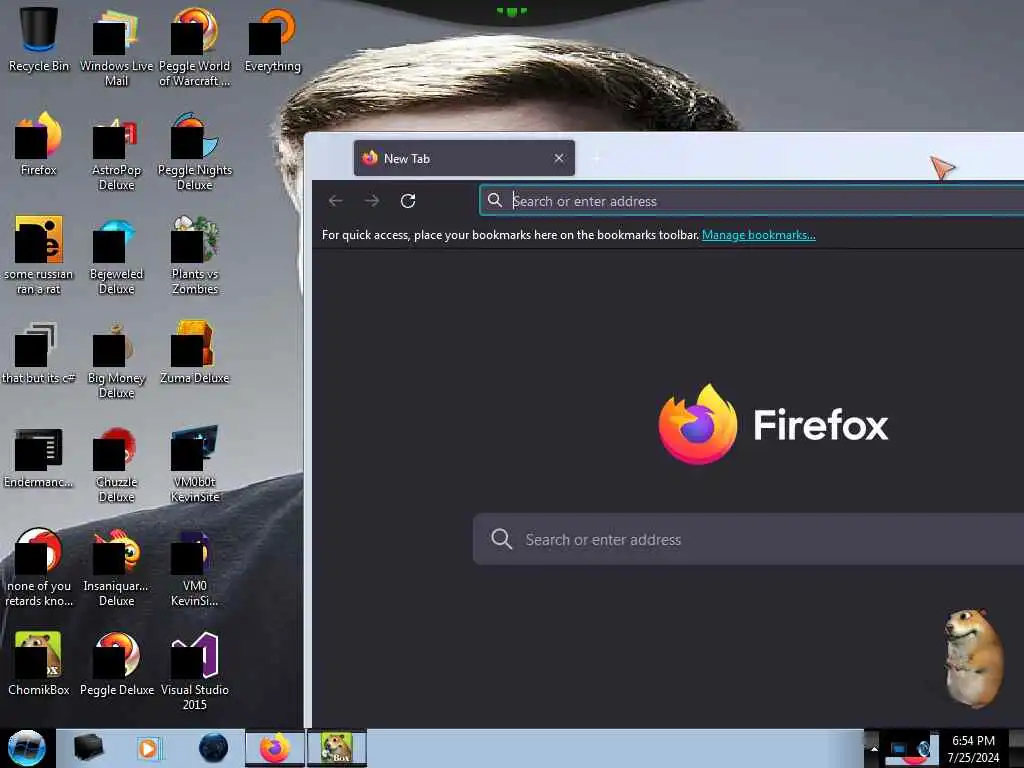Select the Peggle Nights Deluxe desktop icon

pyautogui.click(x=195, y=150)
